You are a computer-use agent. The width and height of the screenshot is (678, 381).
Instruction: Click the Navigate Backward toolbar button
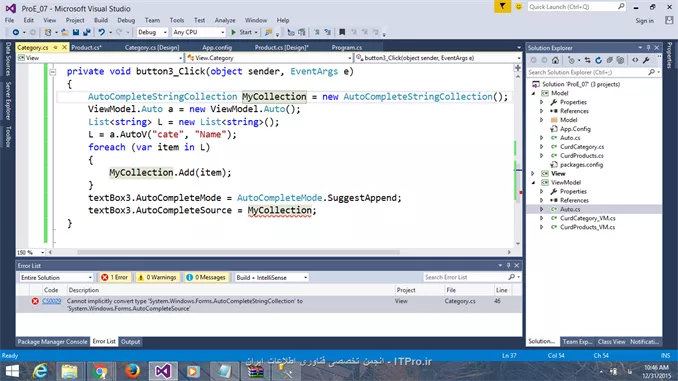point(16,32)
